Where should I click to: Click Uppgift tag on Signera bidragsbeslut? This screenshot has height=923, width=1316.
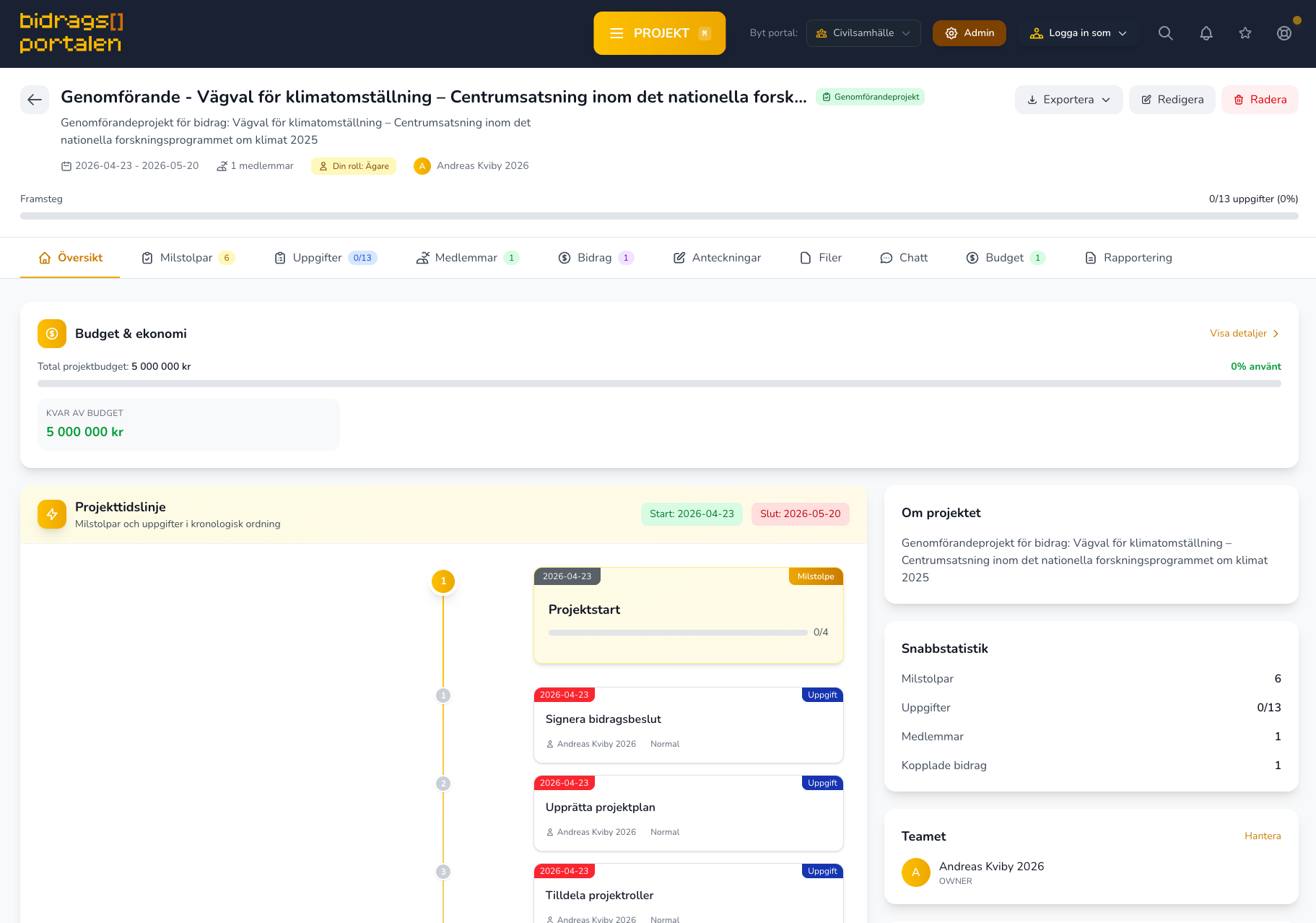[822, 695]
